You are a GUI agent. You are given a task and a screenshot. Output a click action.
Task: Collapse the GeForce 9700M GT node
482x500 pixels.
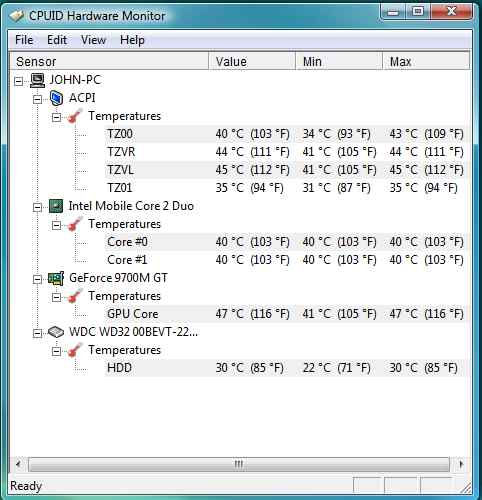tap(38, 279)
